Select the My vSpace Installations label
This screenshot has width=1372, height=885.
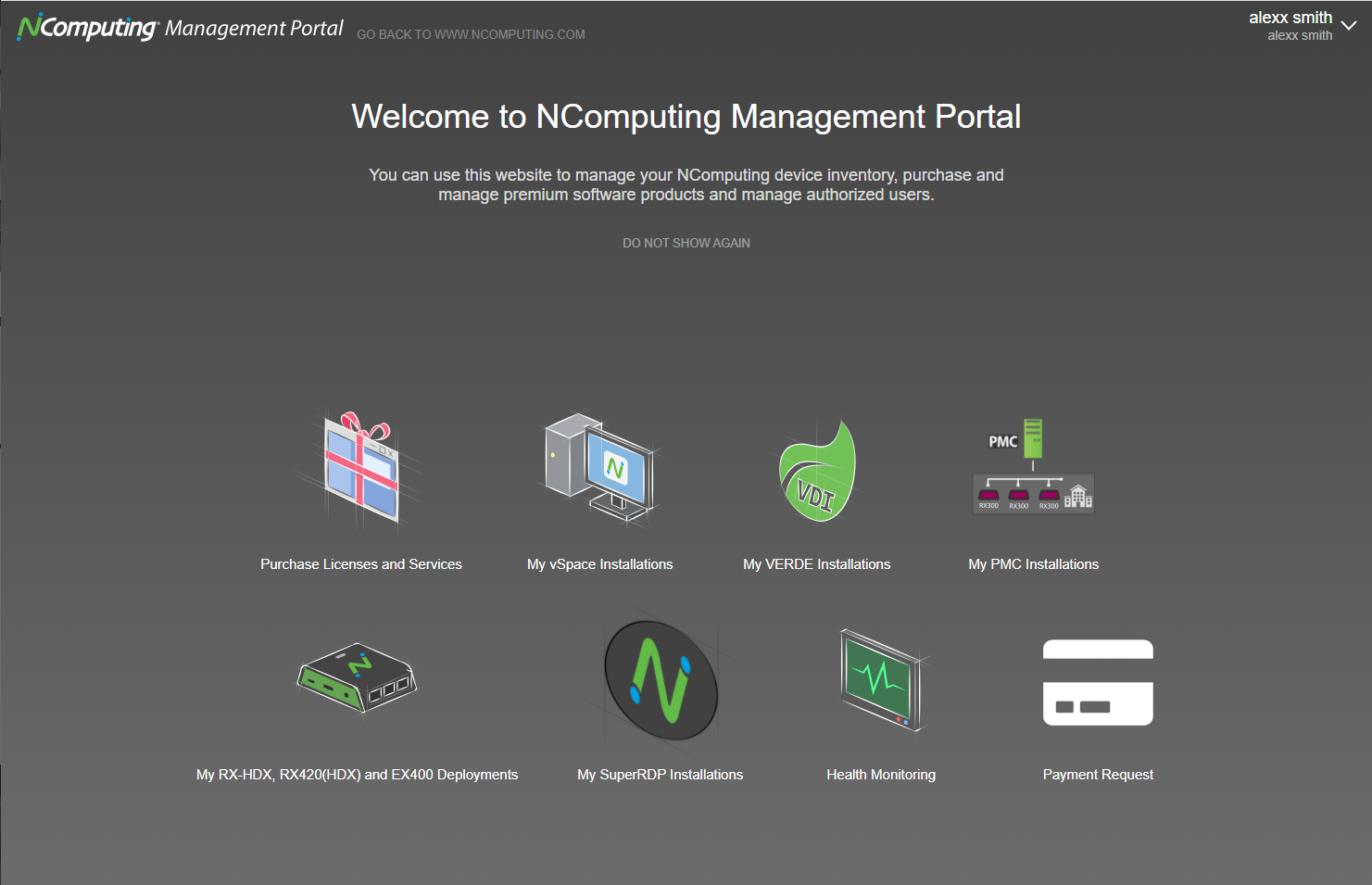tap(600, 564)
